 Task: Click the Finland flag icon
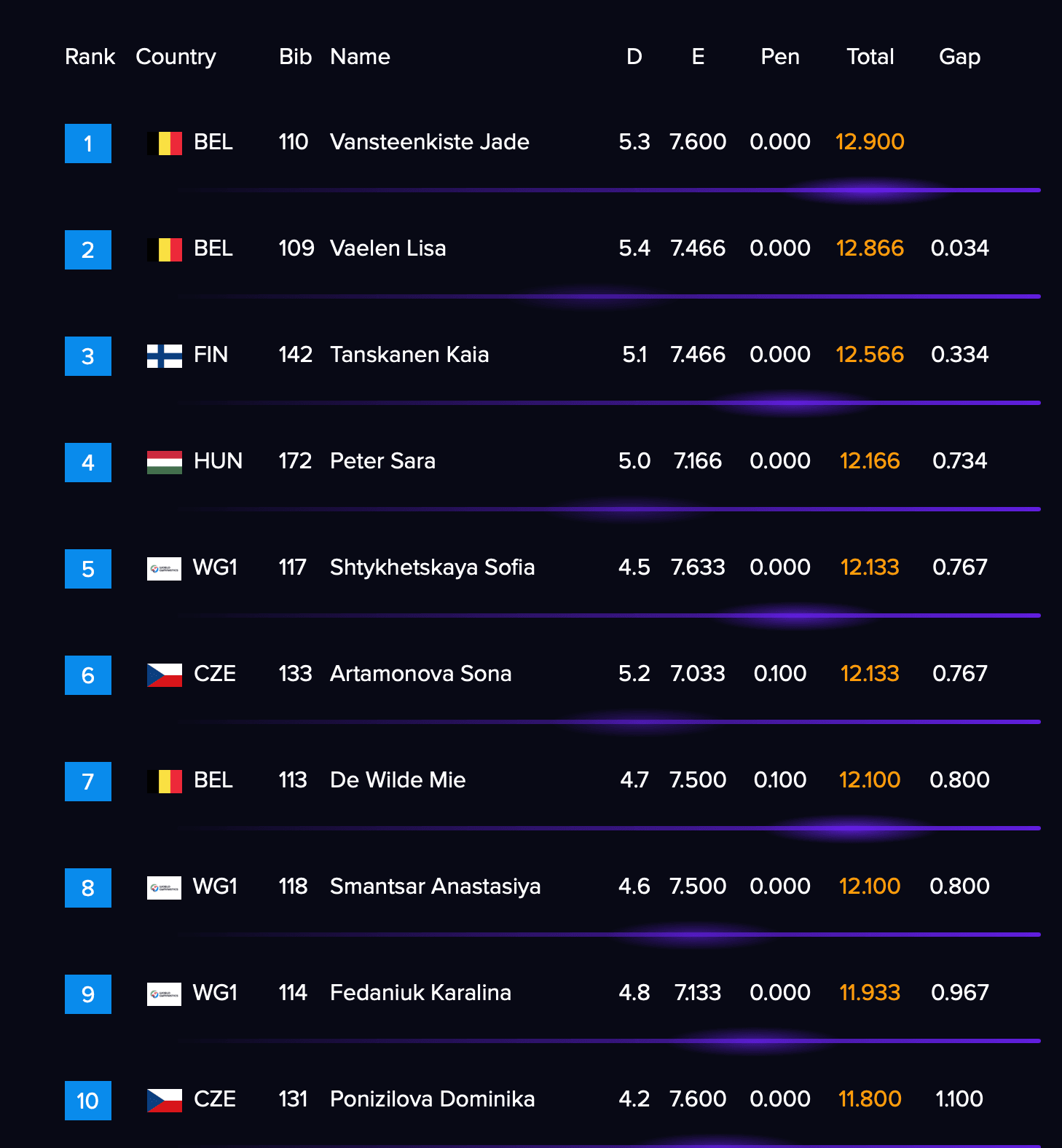click(164, 355)
